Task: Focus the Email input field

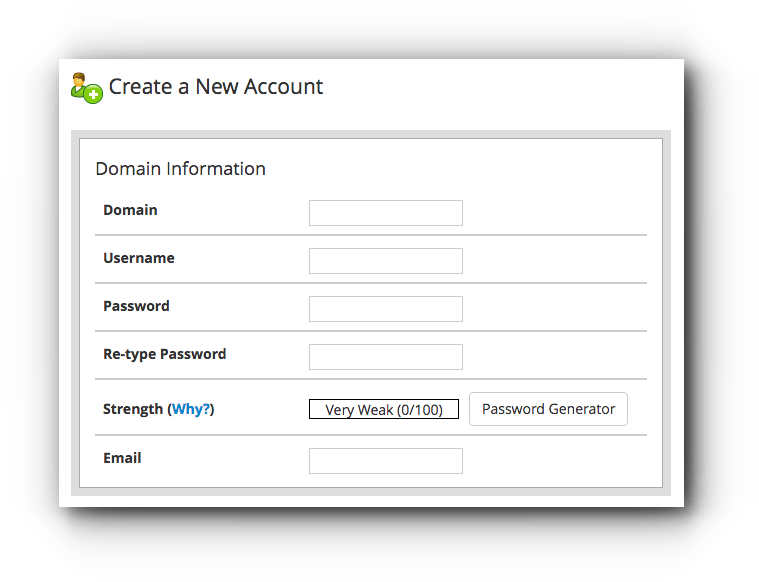Action: click(x=386, y=461)
